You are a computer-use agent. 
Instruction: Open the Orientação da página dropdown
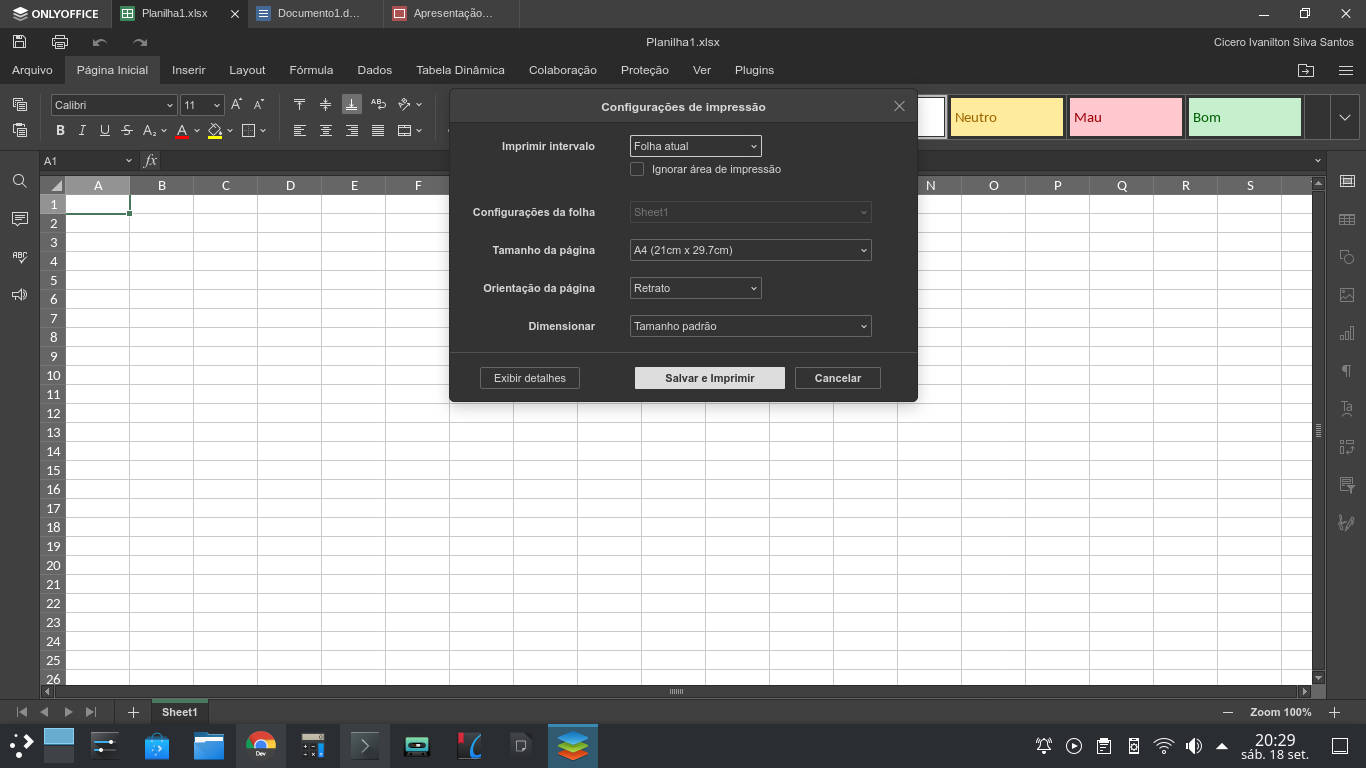(x=695, y=288)
